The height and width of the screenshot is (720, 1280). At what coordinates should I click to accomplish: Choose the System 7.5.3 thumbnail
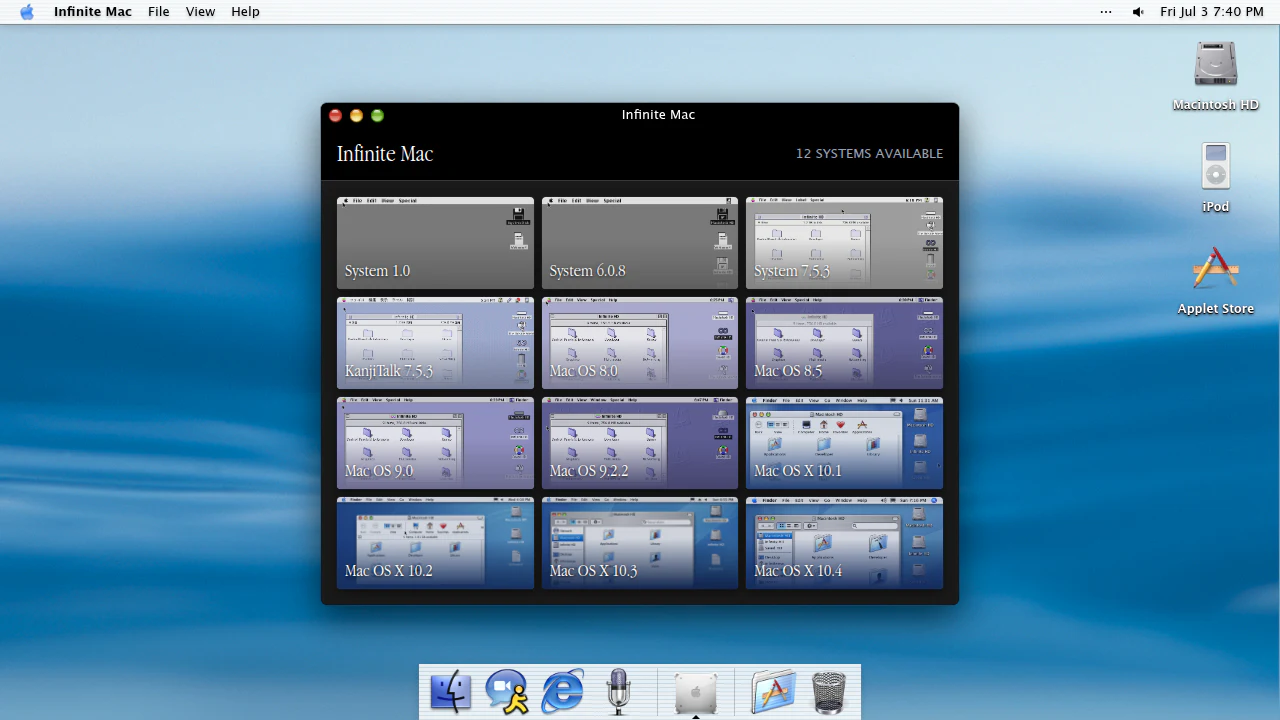tap(844, 243)
